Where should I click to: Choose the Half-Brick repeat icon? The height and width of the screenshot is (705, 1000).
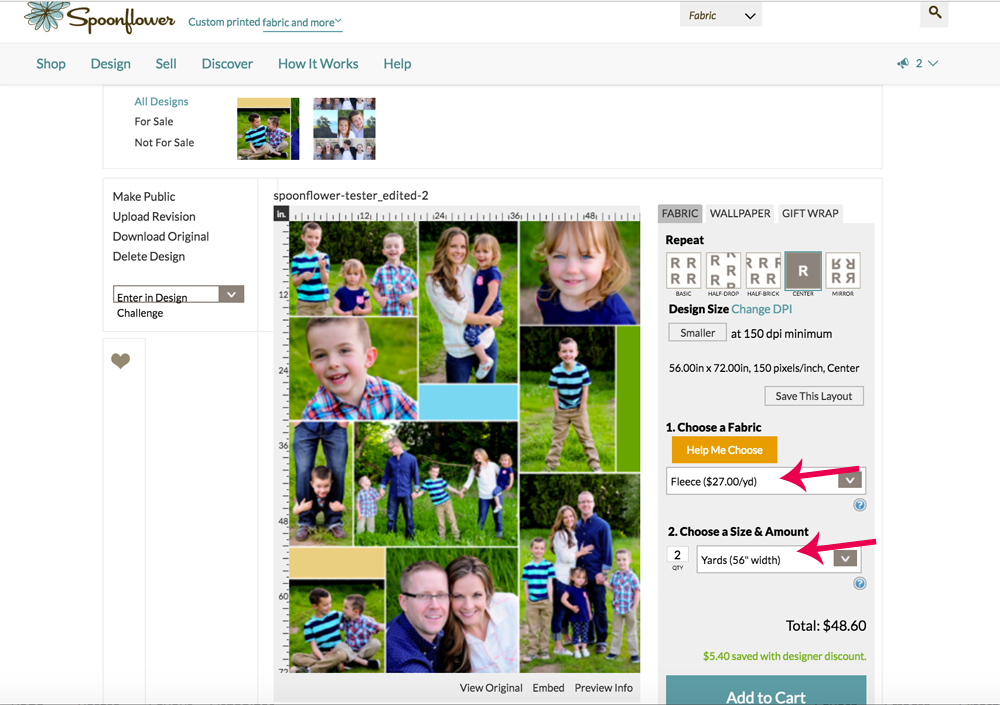pyautogui.click(x=763, y=271)
